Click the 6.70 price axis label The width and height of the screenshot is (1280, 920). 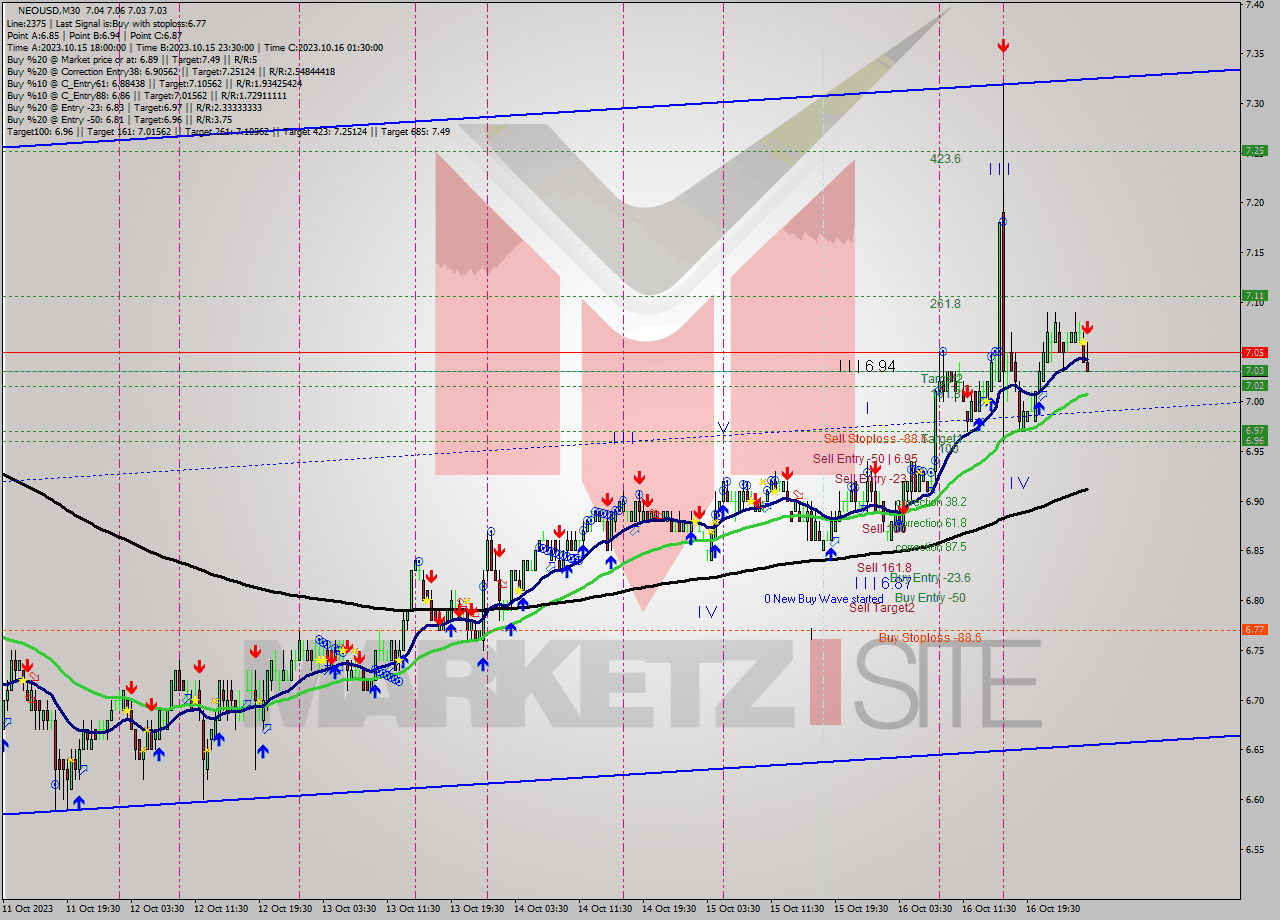[x=1254, y=699]
